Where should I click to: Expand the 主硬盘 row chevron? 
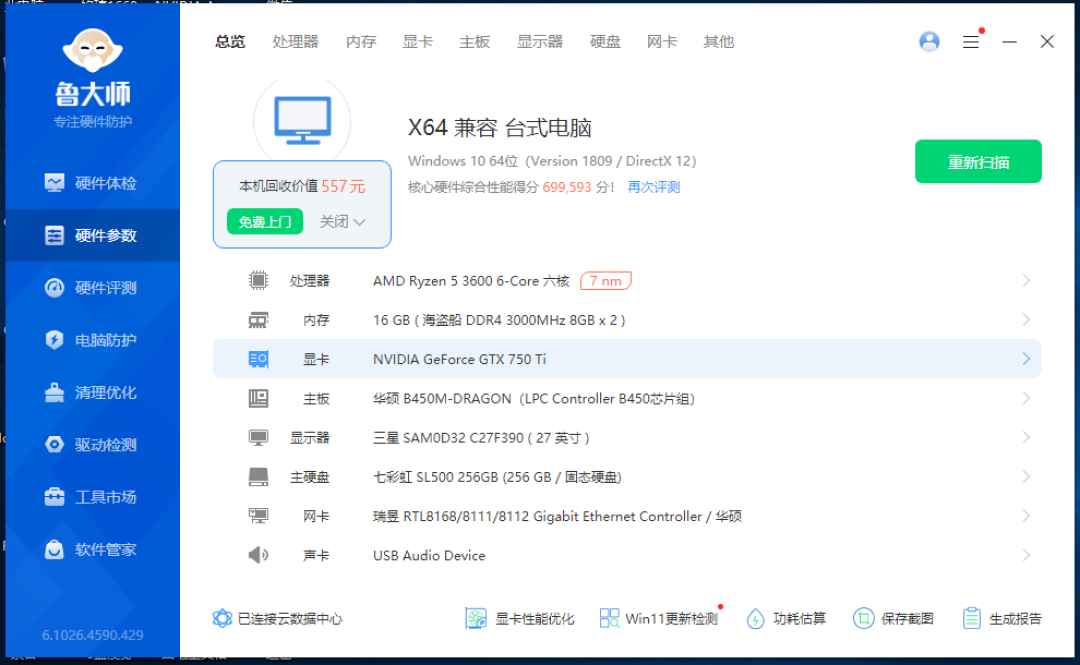pos(1026,477)
